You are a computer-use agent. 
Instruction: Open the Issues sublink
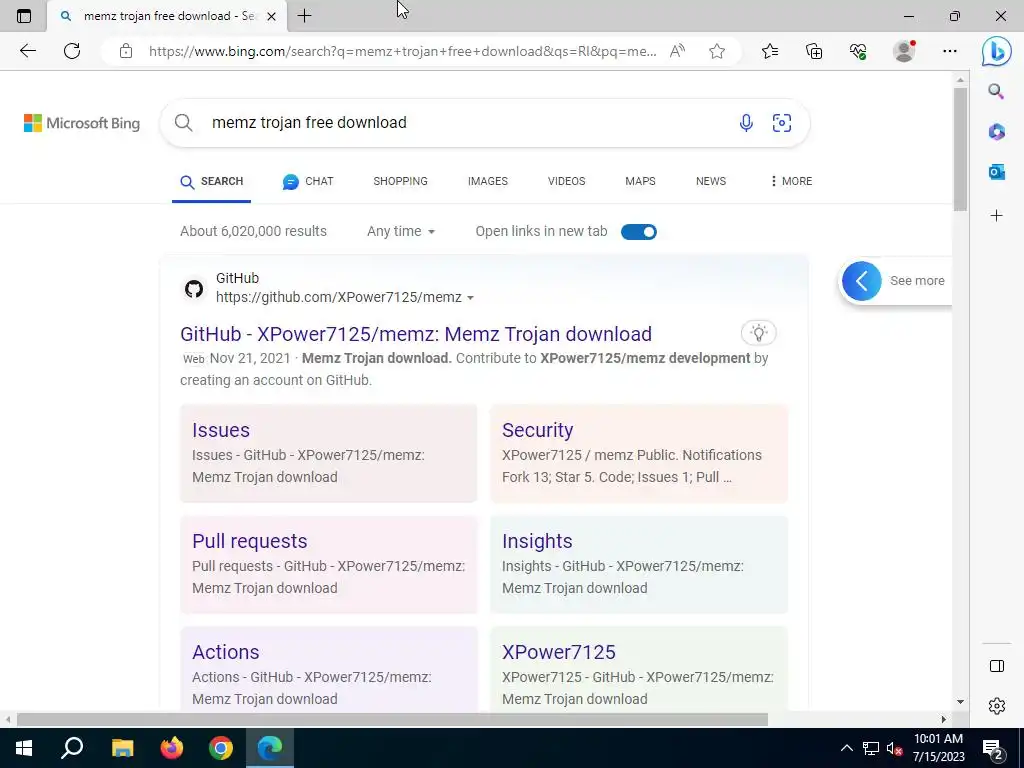point(221,430)
